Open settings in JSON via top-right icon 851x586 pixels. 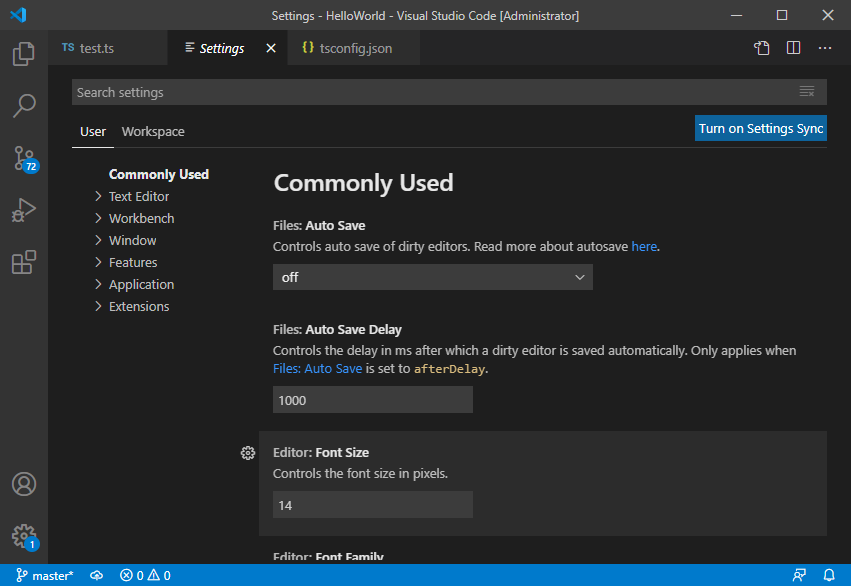point(761,47)
